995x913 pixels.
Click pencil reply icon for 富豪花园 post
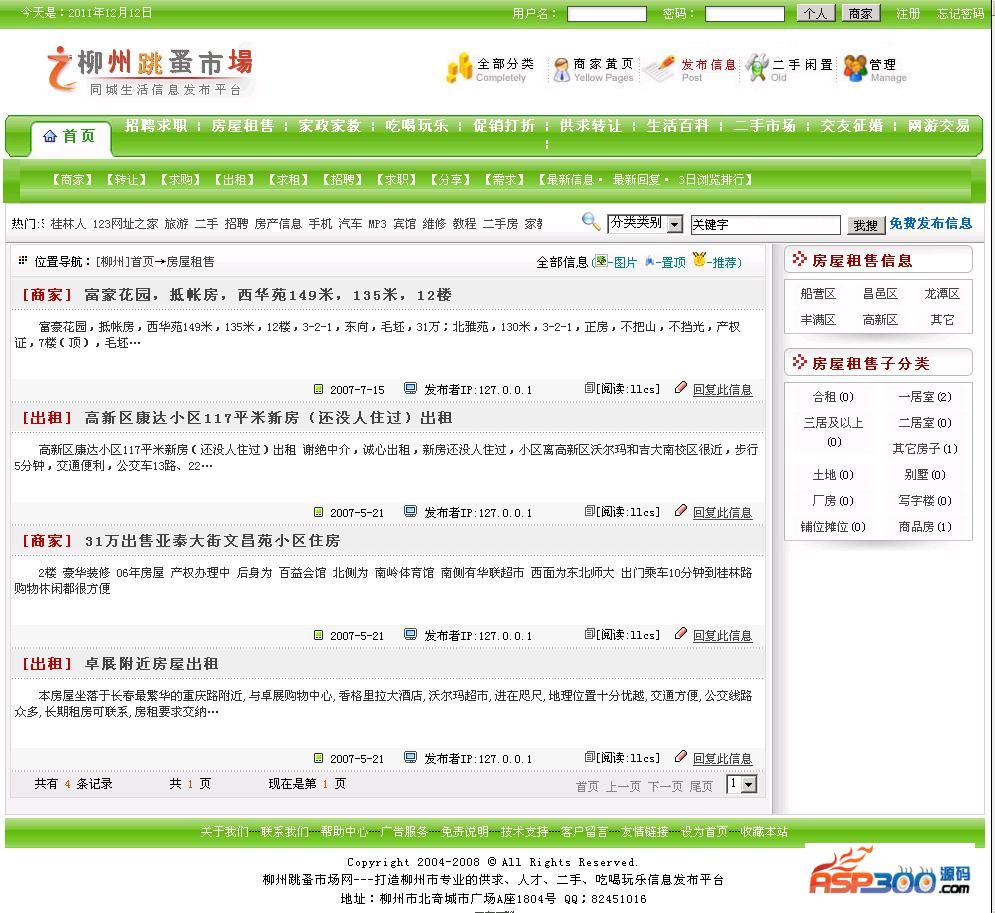point(681,387)
